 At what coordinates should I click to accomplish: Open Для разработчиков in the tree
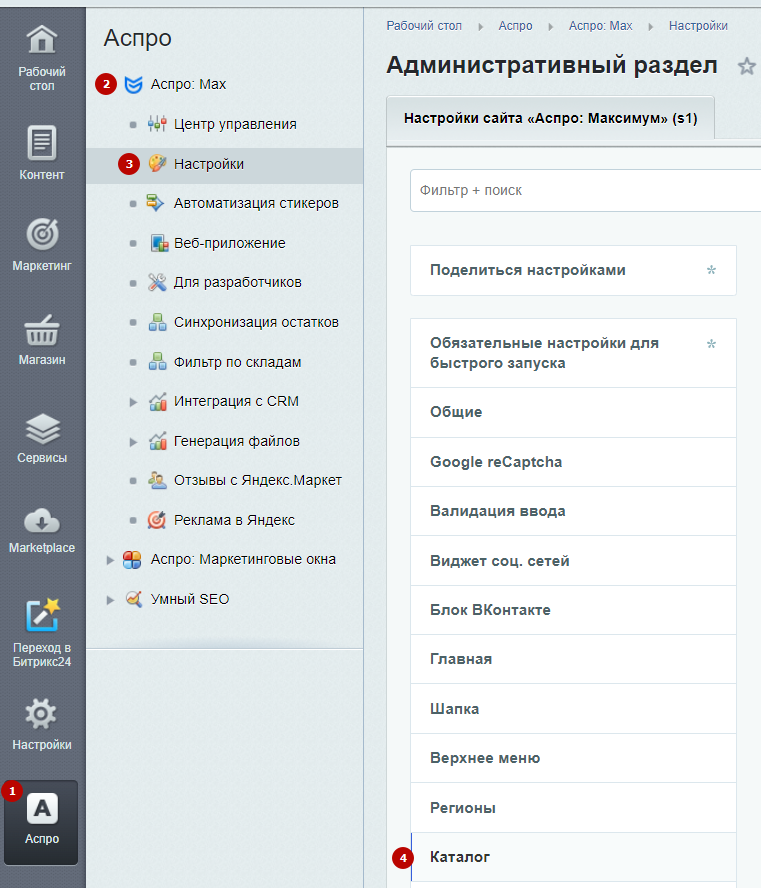click(237, 282)
